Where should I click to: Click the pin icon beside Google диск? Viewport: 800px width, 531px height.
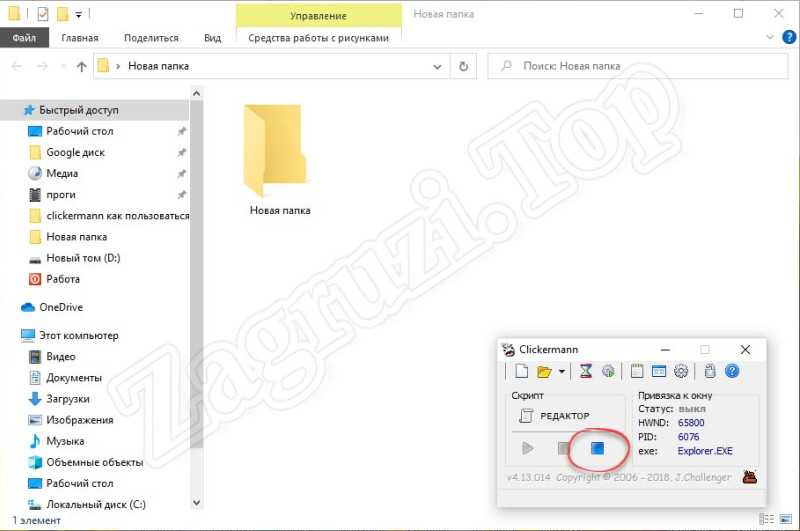click(181, 153)
